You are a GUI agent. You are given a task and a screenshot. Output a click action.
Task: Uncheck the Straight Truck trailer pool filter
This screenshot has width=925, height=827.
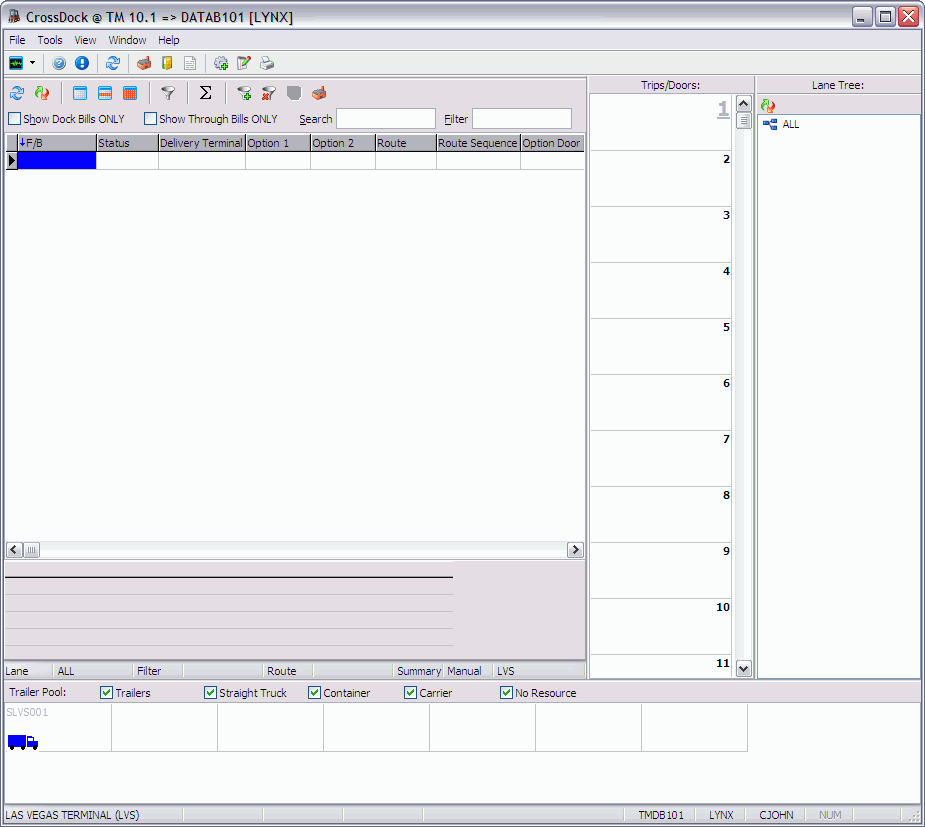coord(210,692)
